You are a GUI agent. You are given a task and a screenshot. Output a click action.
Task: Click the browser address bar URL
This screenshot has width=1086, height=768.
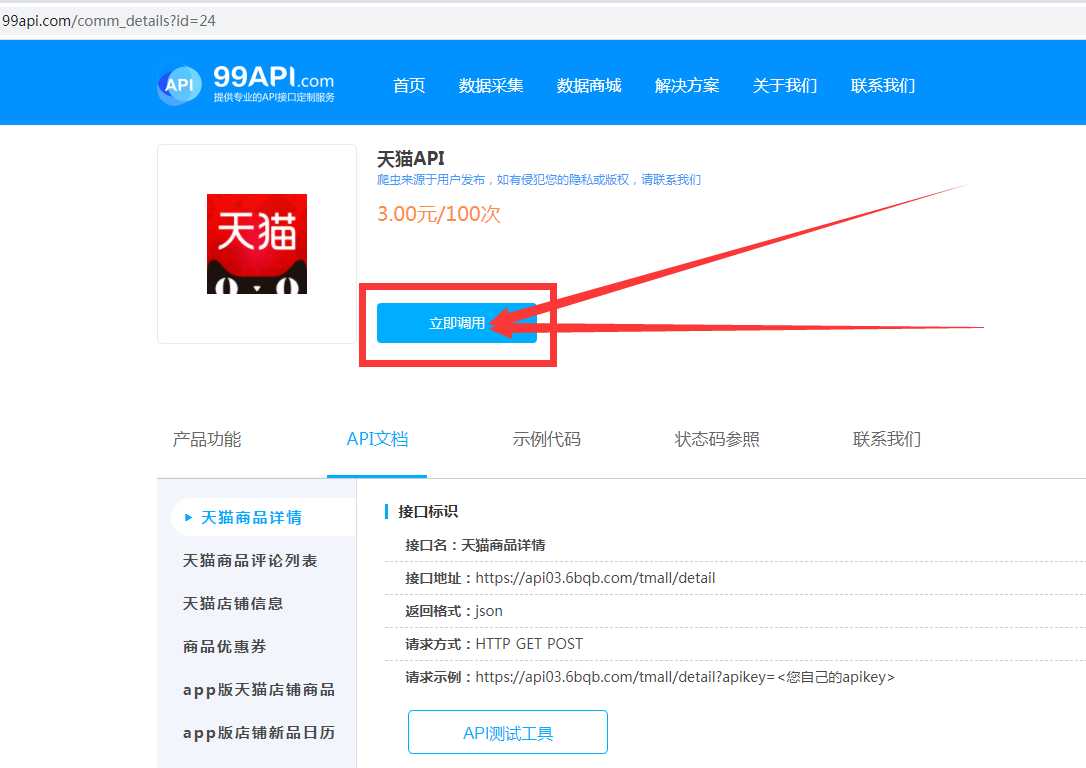pos(109,21)
